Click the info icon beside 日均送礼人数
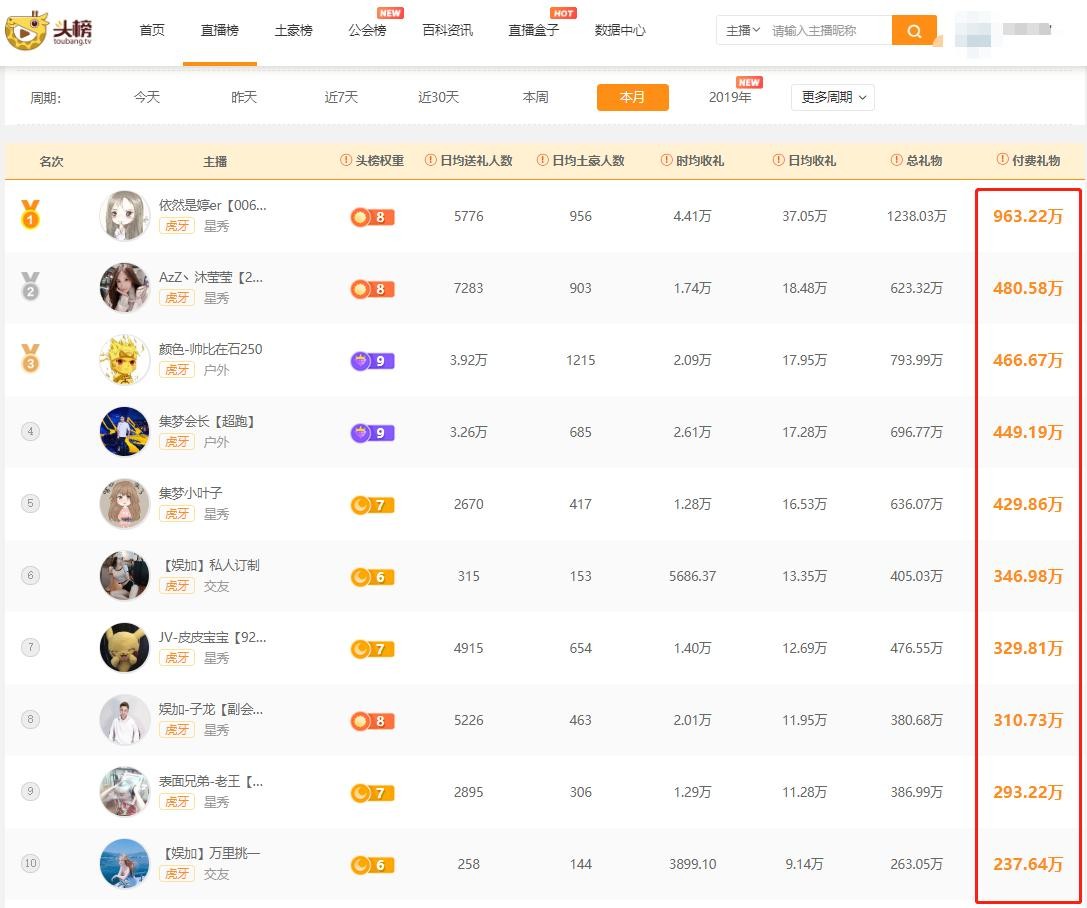 coord(431,161)
